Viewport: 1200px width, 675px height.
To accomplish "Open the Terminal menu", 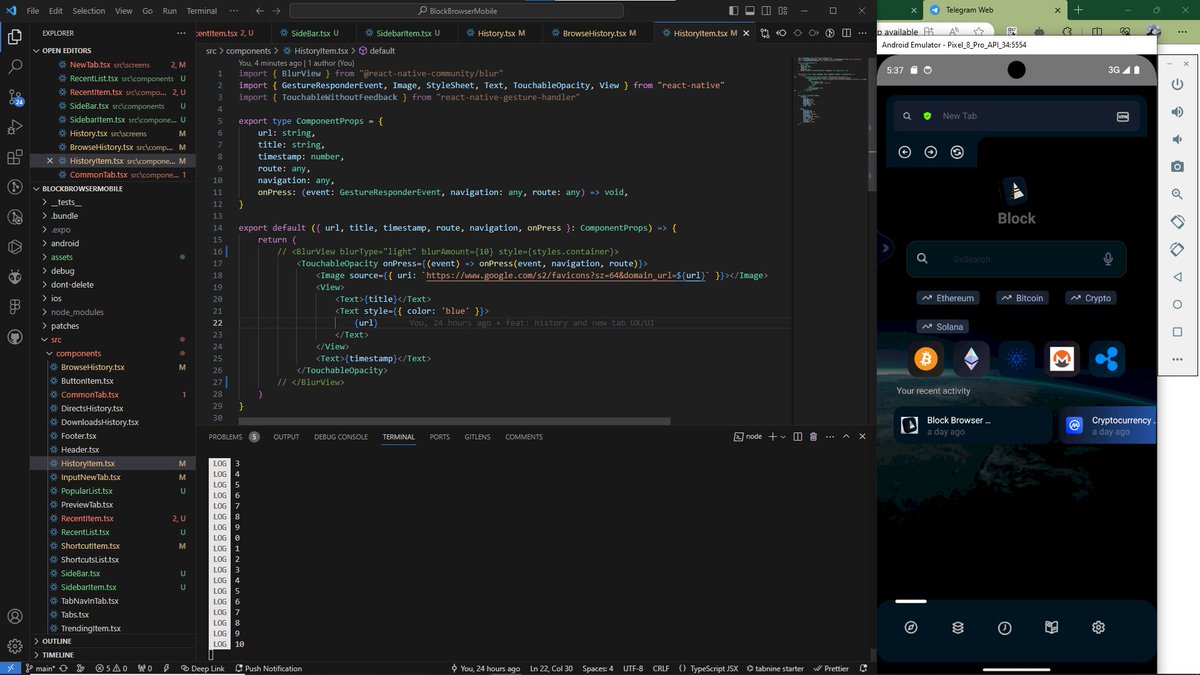I will pos(202,10).
